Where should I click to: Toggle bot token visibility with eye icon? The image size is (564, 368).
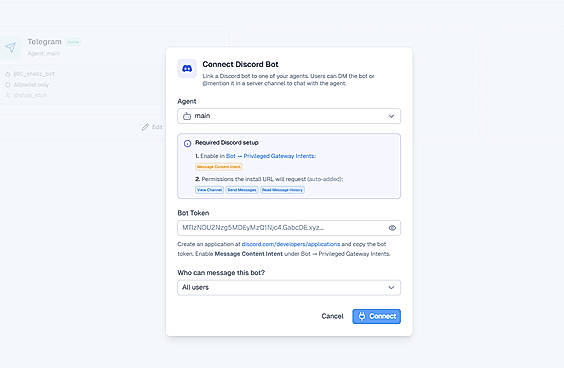click(392, 228)
